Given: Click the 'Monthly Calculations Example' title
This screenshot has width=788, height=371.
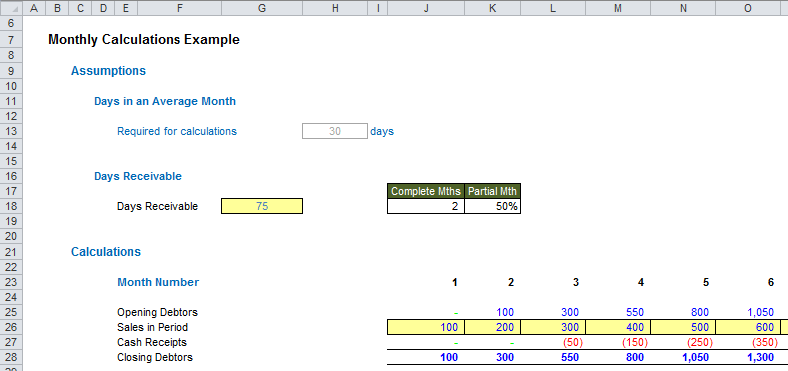Looking at the screenshot, I should click(x=144, y=40).
